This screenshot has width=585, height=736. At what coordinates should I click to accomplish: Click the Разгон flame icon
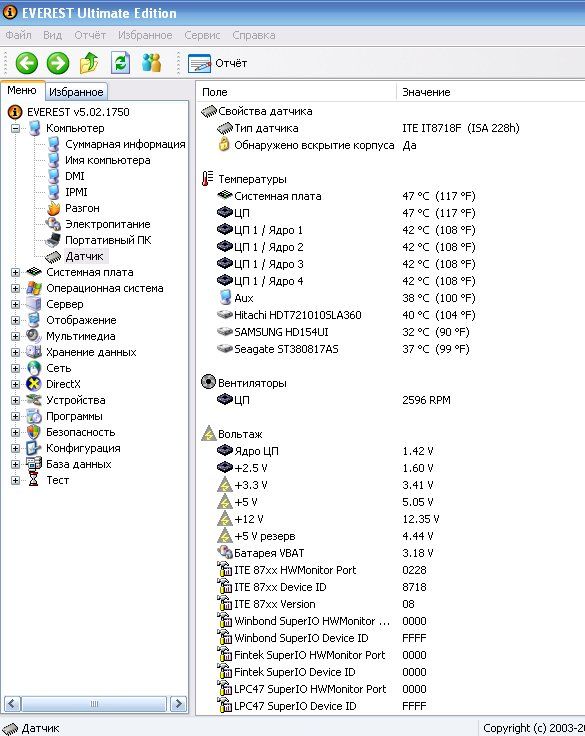[54, 208]
